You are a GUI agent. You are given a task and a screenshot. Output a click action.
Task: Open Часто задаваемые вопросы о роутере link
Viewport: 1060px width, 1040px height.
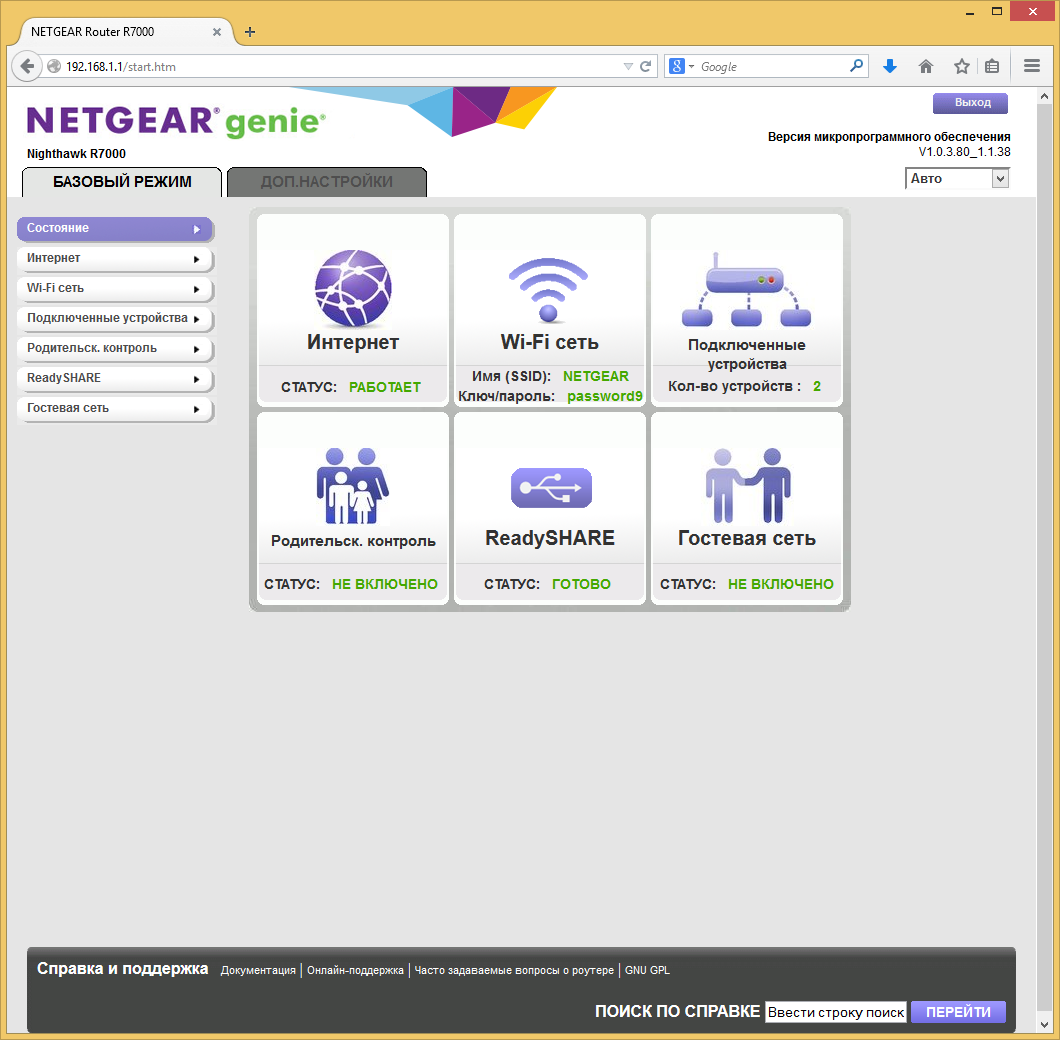tap(514, 970)
